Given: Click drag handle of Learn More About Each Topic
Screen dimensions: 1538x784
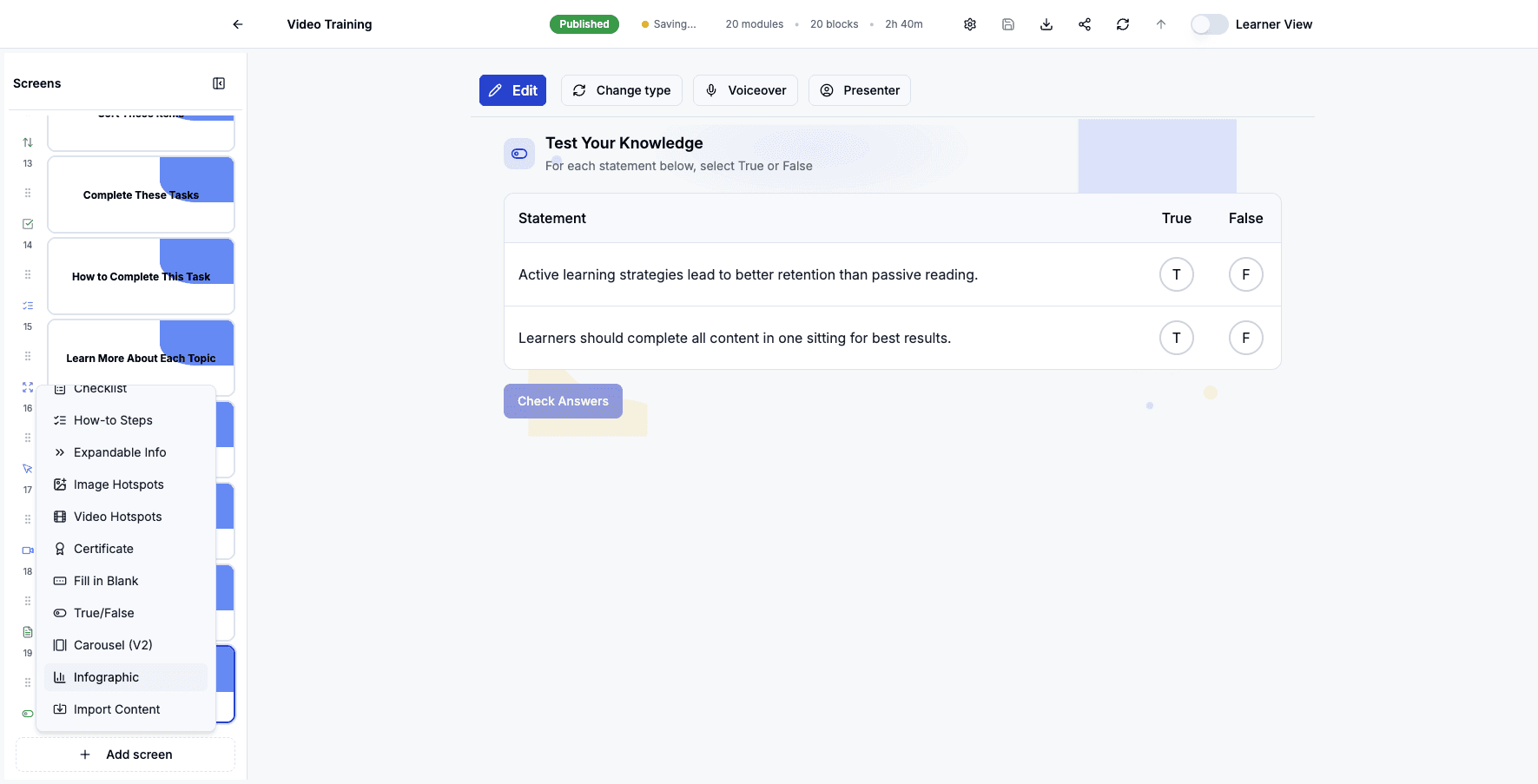Looking at the screenshot, I should 28,356.
